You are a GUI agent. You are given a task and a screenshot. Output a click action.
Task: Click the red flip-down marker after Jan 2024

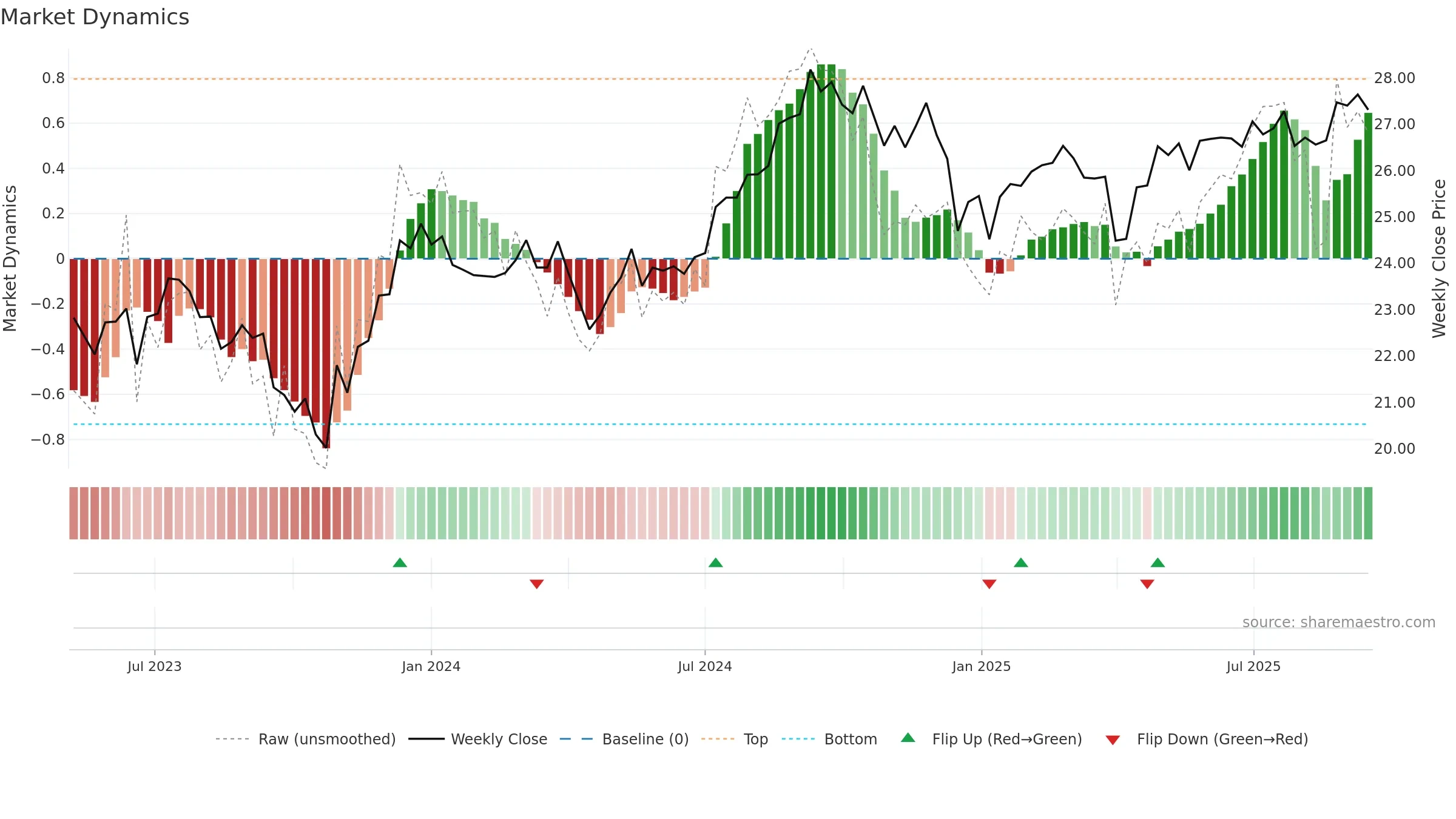tap(537, 584)
